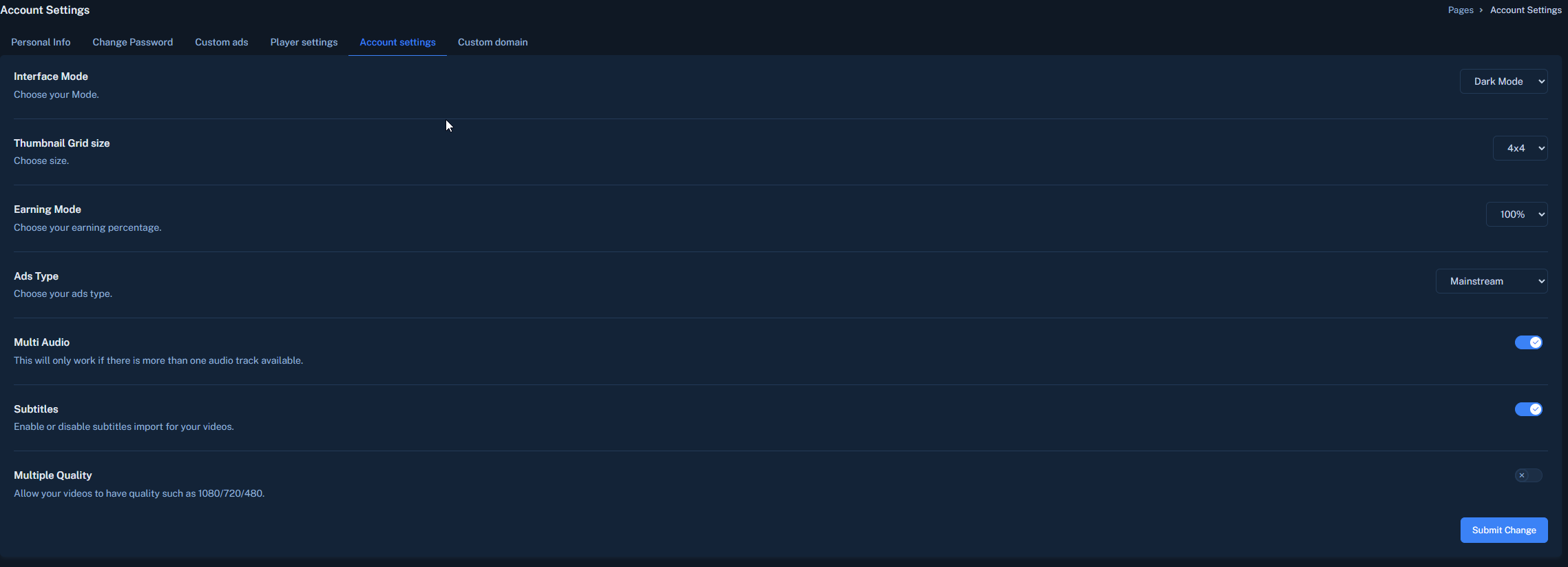1568x567 pixels.
Task: Switch to Change Password tab
Action: coord(133,42)
